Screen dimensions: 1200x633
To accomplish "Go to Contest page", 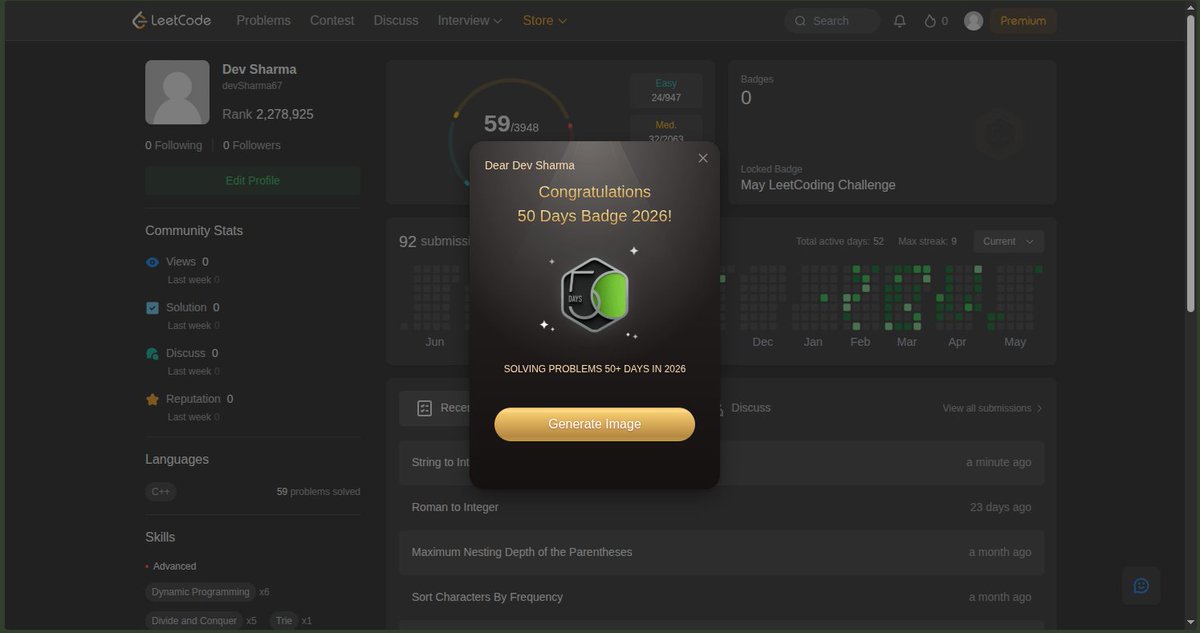I will tap(332, 20).
